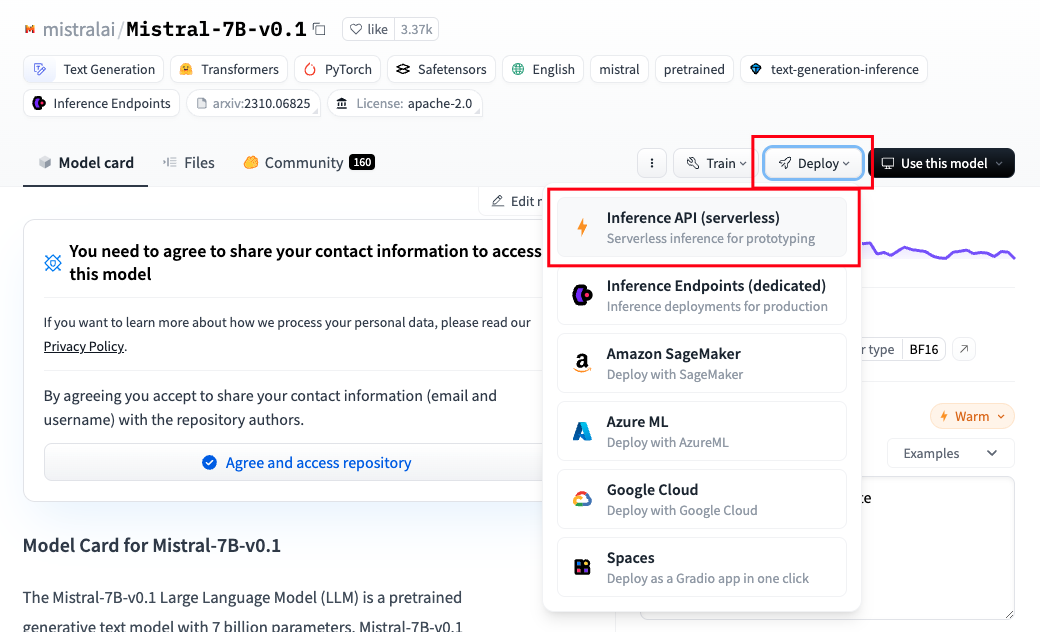This screenshot has height=632, width=1040.
Task: Like the model with the heart button
Action: click(x=369, y=29)
